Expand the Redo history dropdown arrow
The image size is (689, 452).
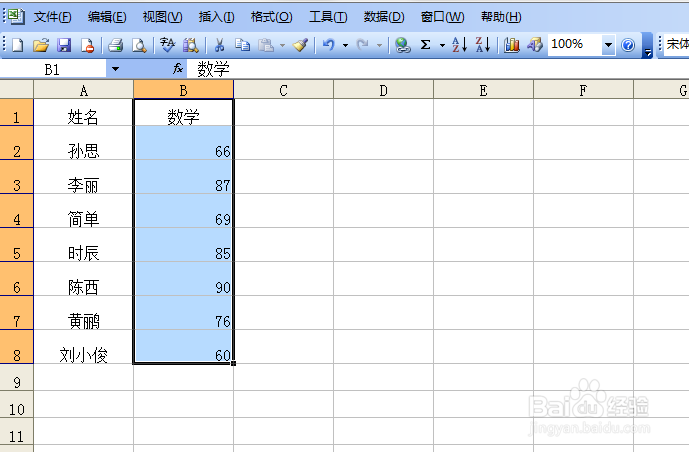point(379,45)
